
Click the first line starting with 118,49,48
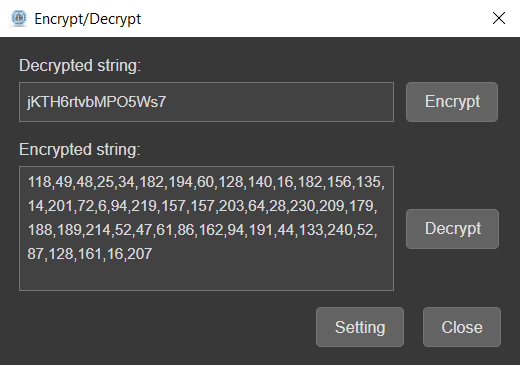click(206, 182)
